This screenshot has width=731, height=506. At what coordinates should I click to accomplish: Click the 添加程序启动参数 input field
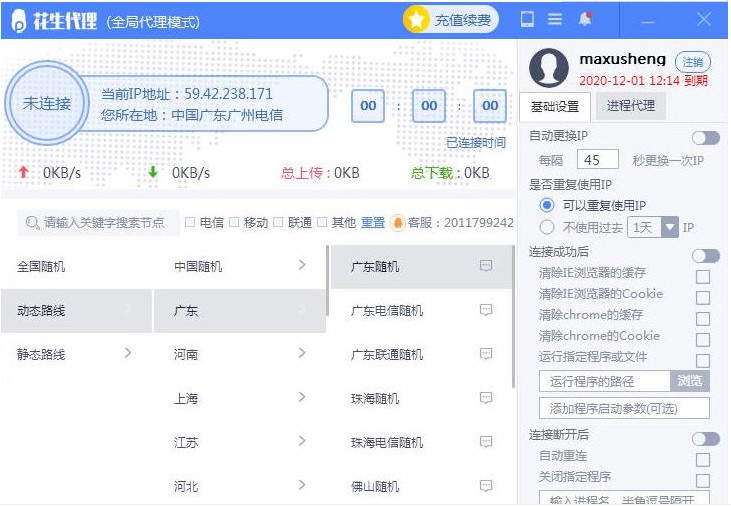624,408
